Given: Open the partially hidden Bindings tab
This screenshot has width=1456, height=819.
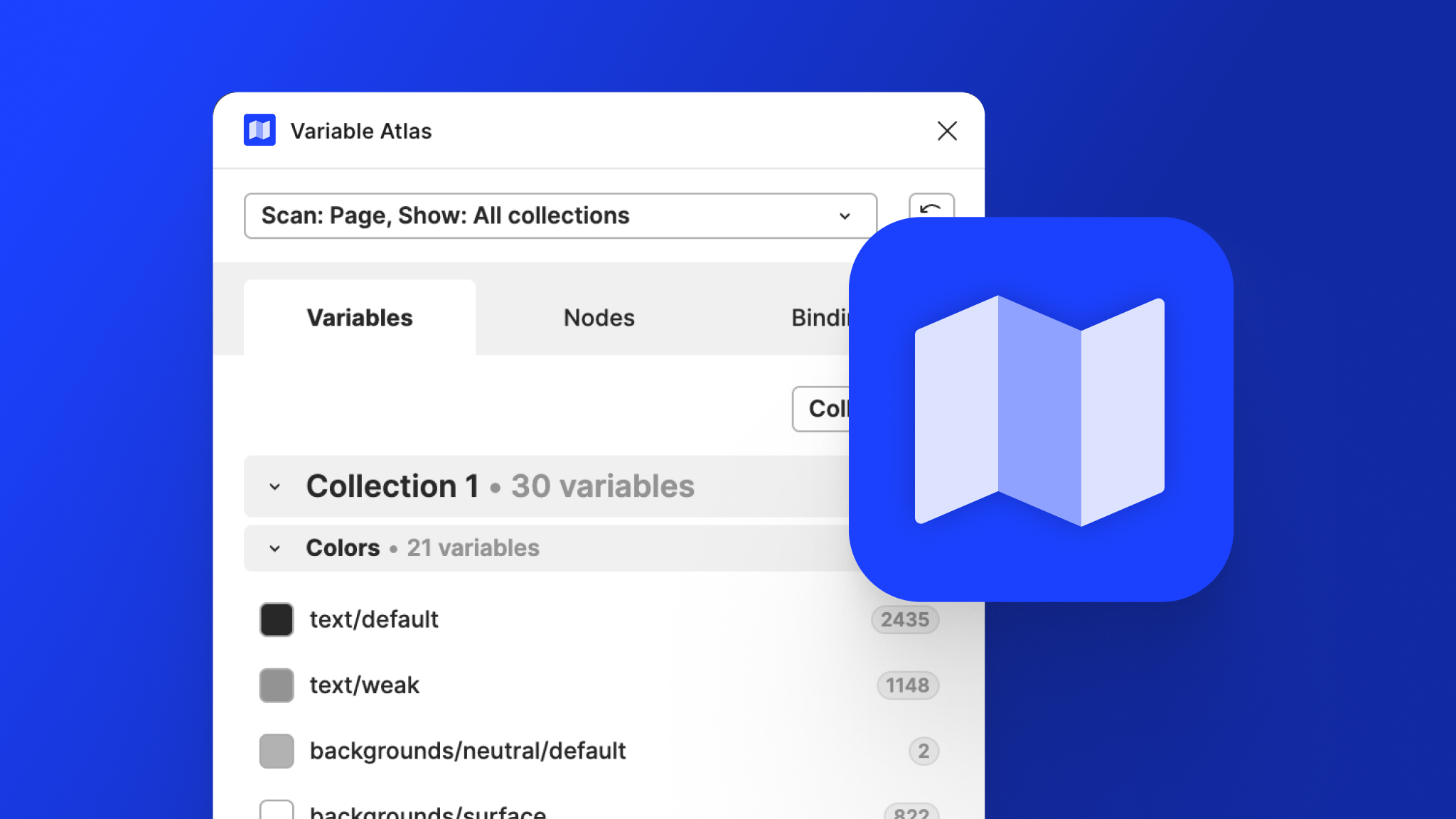Looking at the screenshot, I should [x=820, y=318].
